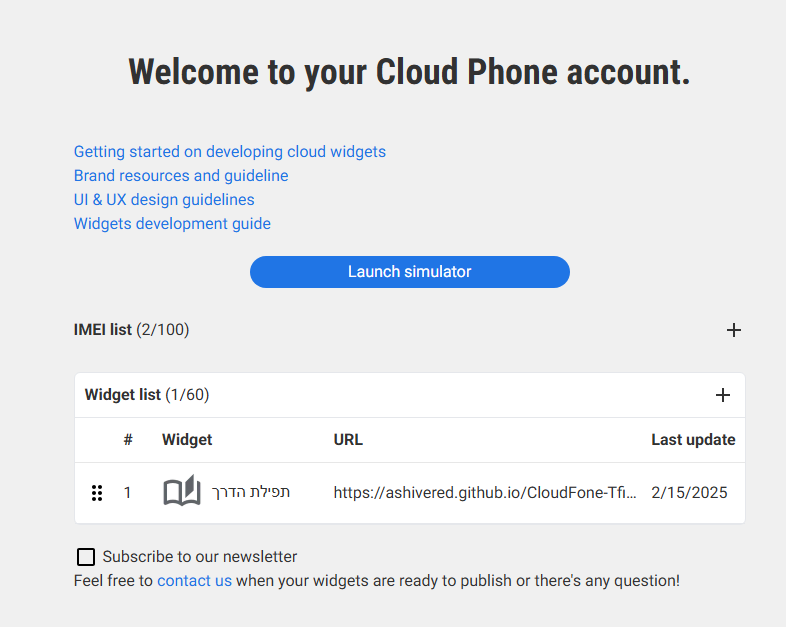Add a new widget with plus icon

pyautogui.click(x=723, y=395)
